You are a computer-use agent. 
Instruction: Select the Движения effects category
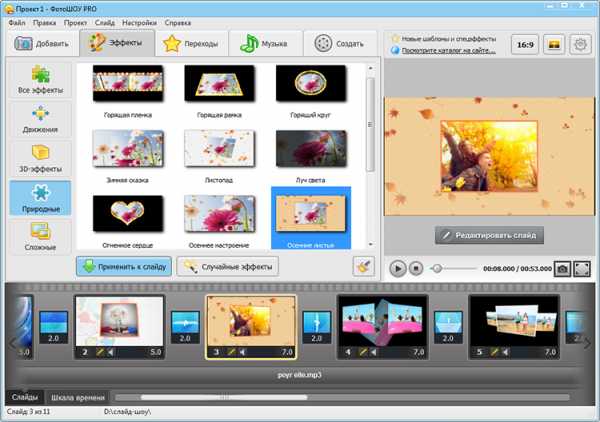(40, 119)
